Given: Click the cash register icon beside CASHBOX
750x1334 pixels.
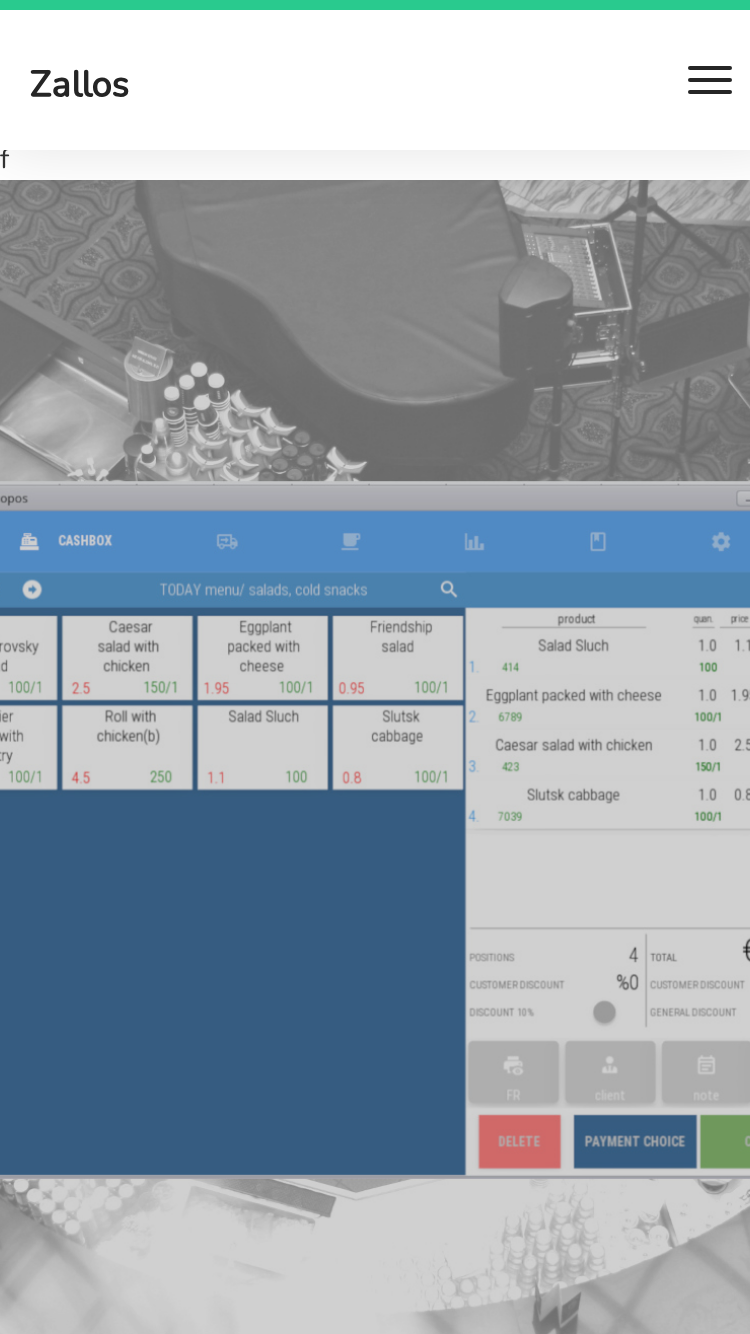Looking at the screenshot, I should [x=29, y=541].
